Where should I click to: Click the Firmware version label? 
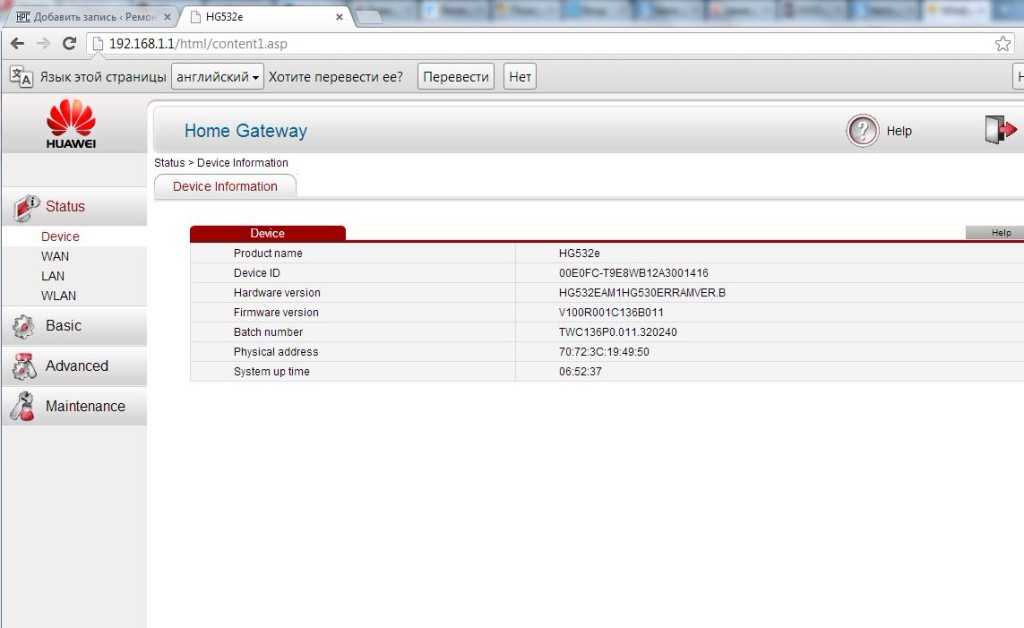click(276, 312)
